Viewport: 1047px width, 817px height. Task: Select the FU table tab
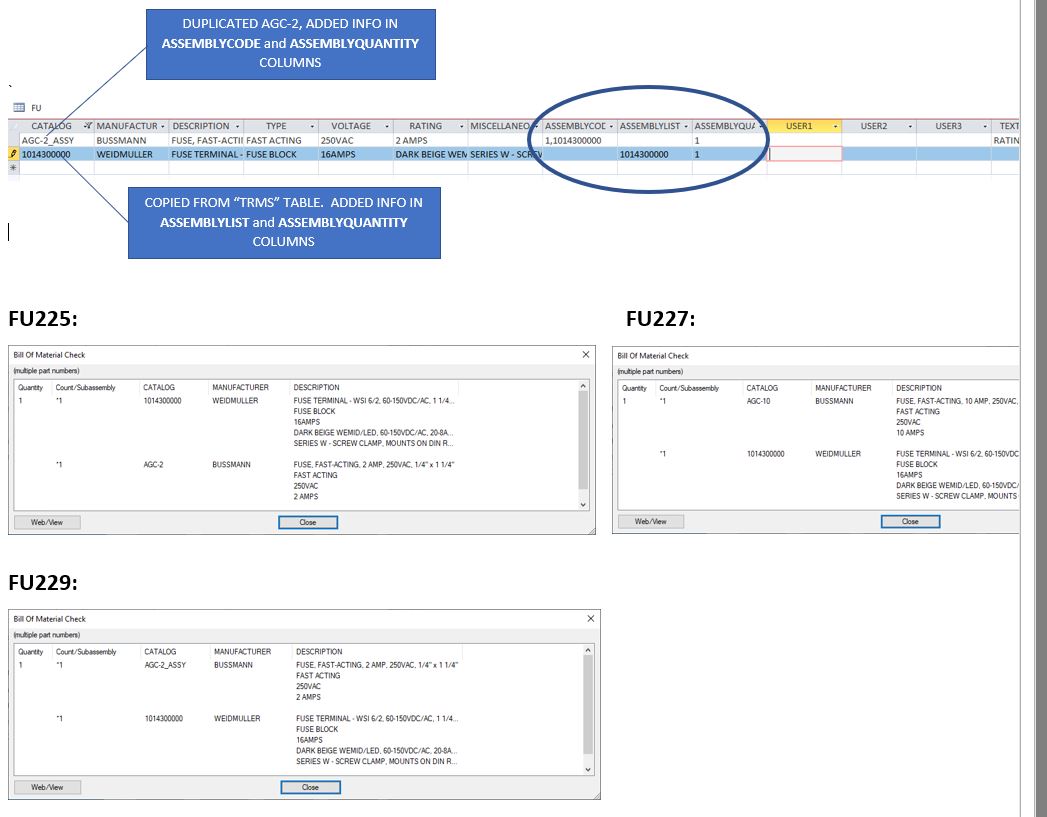click(x=35, y=106)
